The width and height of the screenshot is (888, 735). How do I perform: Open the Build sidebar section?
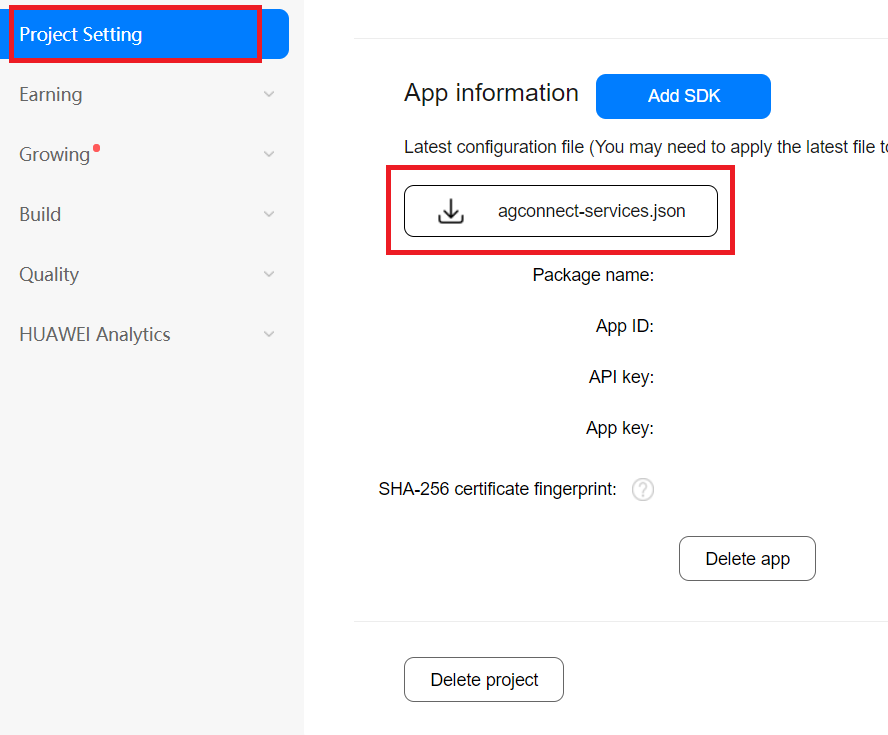(40, 214)
